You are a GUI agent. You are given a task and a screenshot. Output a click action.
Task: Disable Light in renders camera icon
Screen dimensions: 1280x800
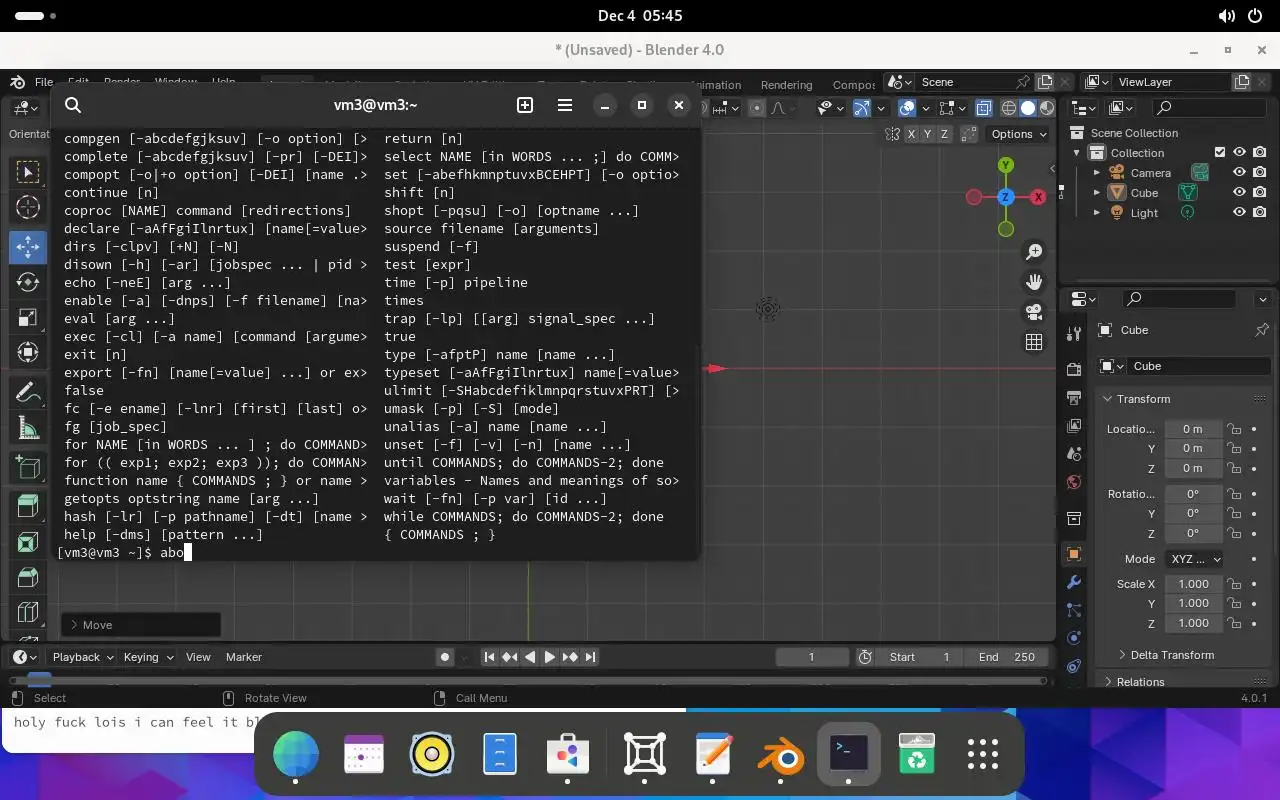tap(1259, 212)
